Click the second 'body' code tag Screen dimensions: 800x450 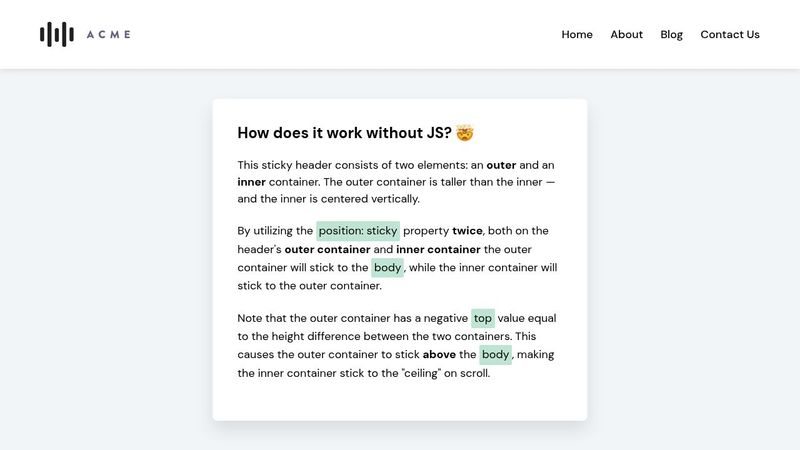(495, 355)
